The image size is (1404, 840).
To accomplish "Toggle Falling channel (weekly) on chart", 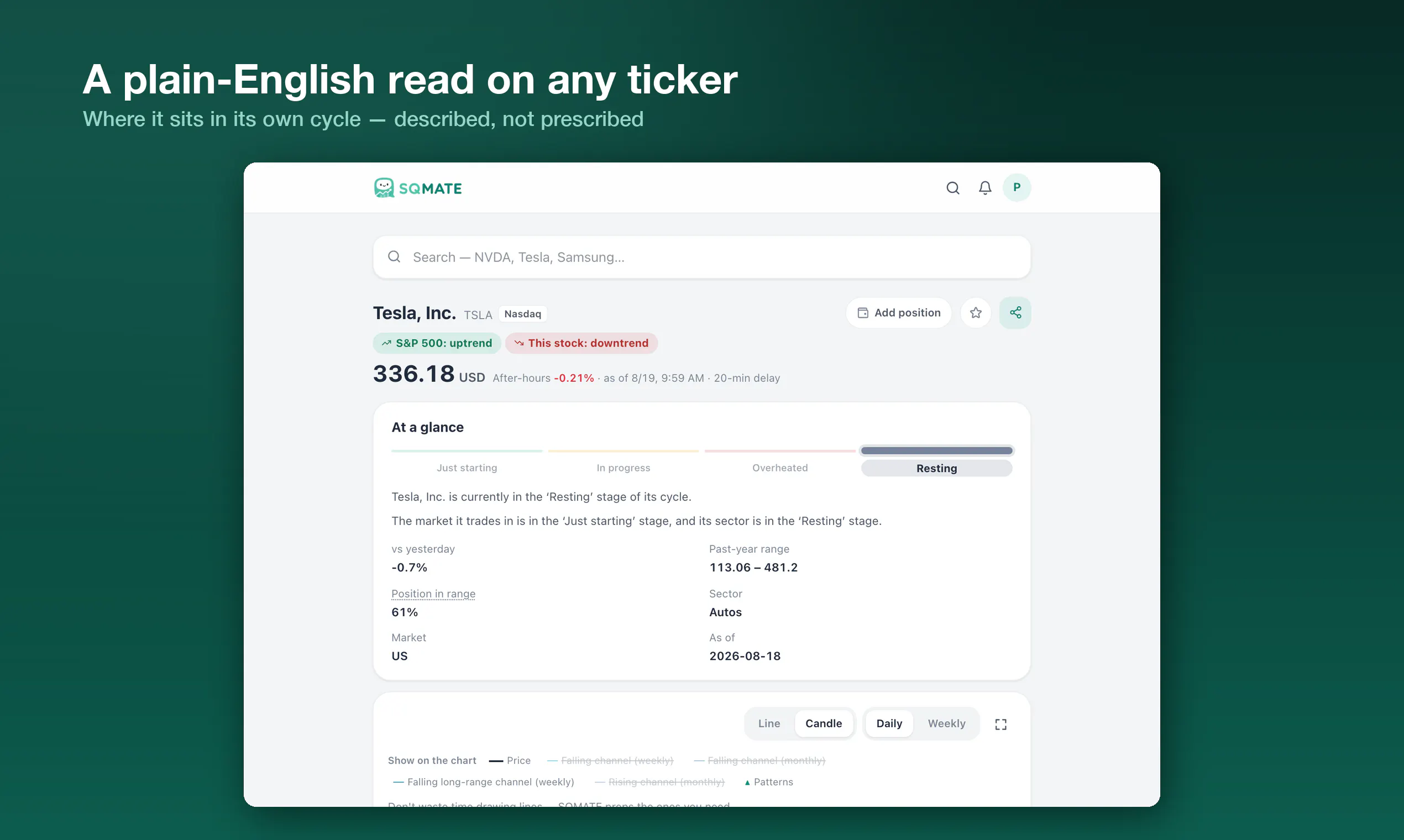I will (x=610, y=760).
